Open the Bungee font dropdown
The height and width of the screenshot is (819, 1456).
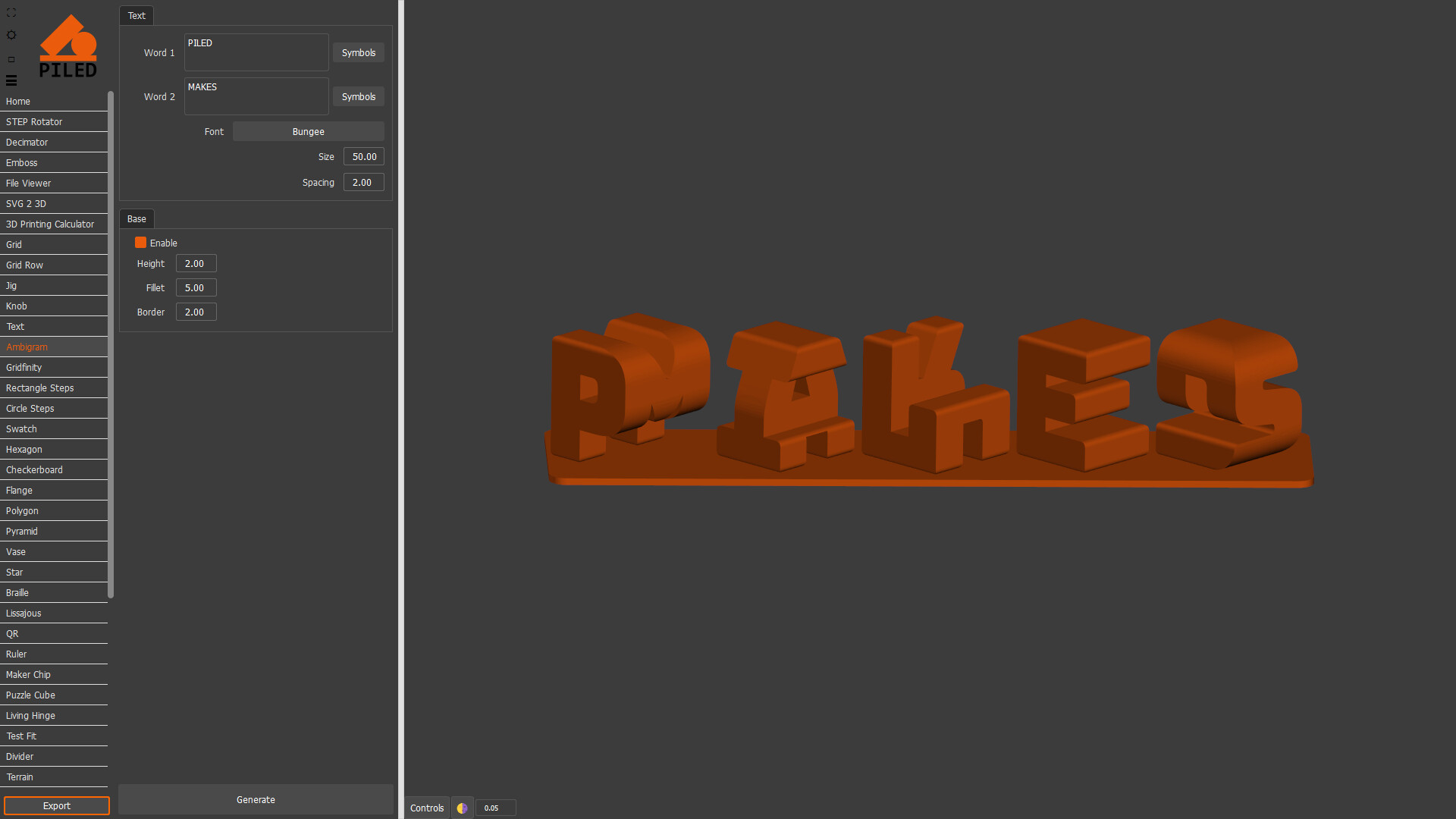308,132
